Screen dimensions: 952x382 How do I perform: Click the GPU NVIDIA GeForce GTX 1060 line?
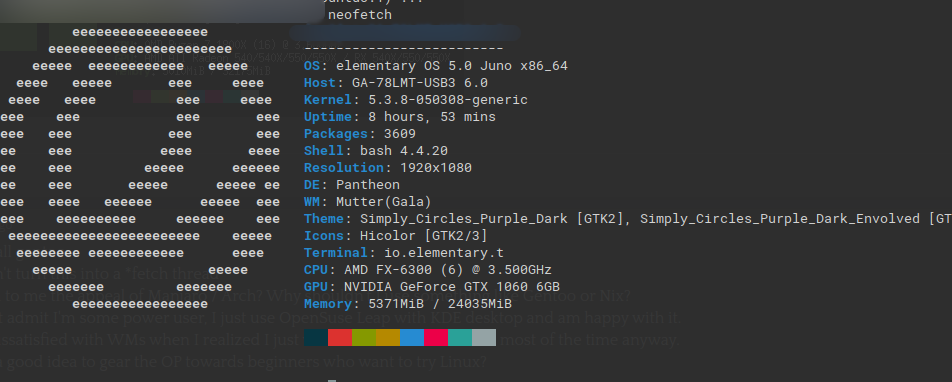coord(432,287)
